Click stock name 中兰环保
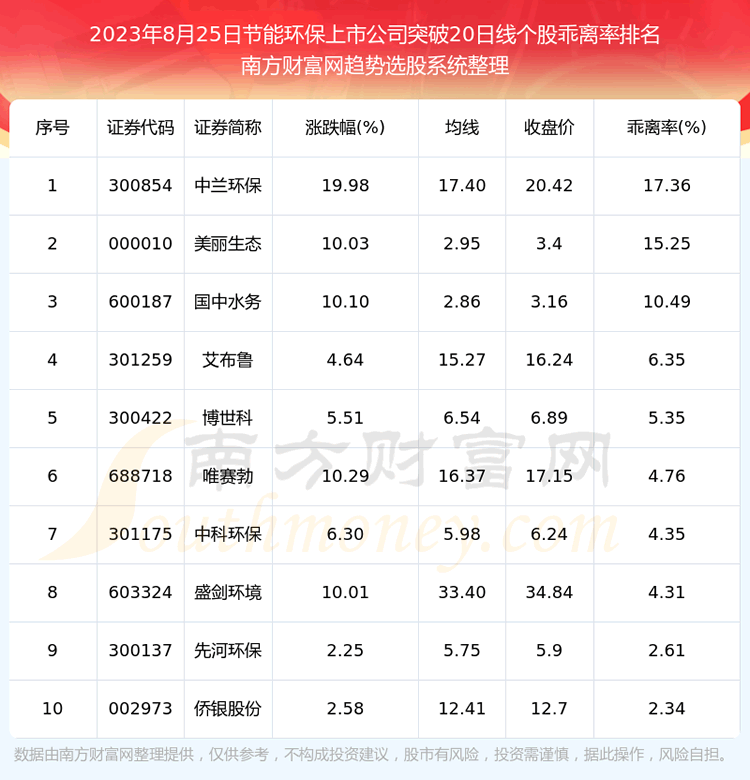This screenshot has height=780, width=750. 228,185
